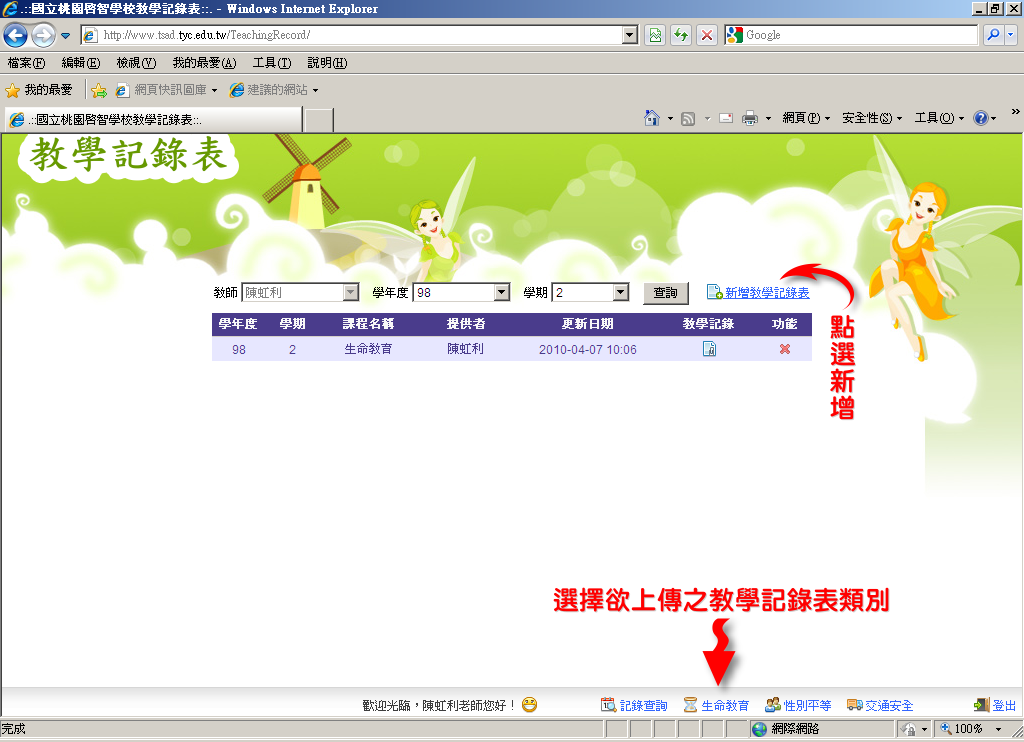Screen dimensions: 1024x742
Task: Click the 查詢 button
Action: 665,293
